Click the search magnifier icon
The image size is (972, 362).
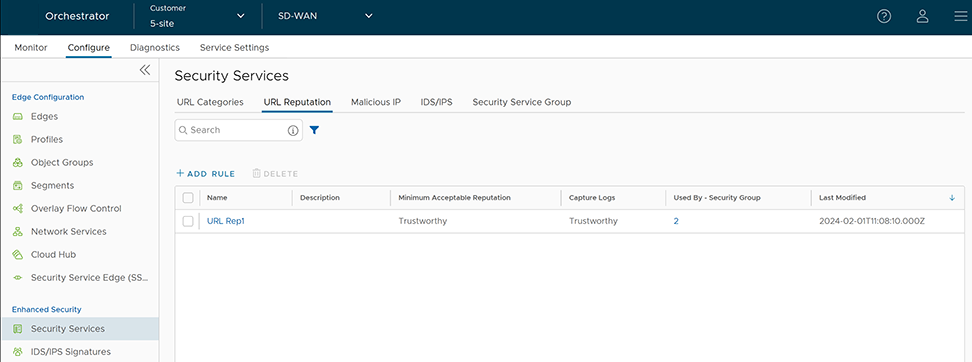[x=183, y=130]
